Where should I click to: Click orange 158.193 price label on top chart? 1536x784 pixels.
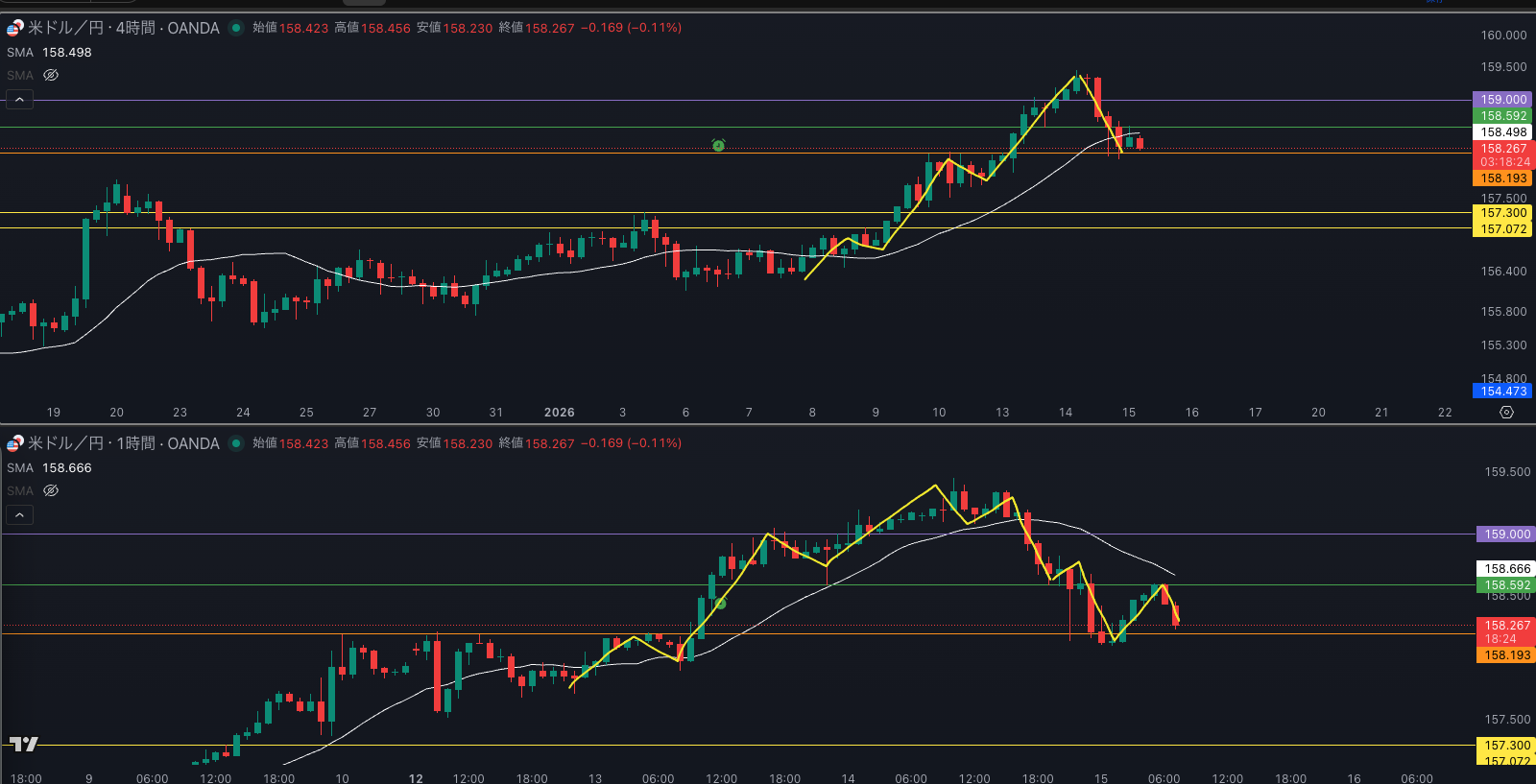pos(1502,178)
